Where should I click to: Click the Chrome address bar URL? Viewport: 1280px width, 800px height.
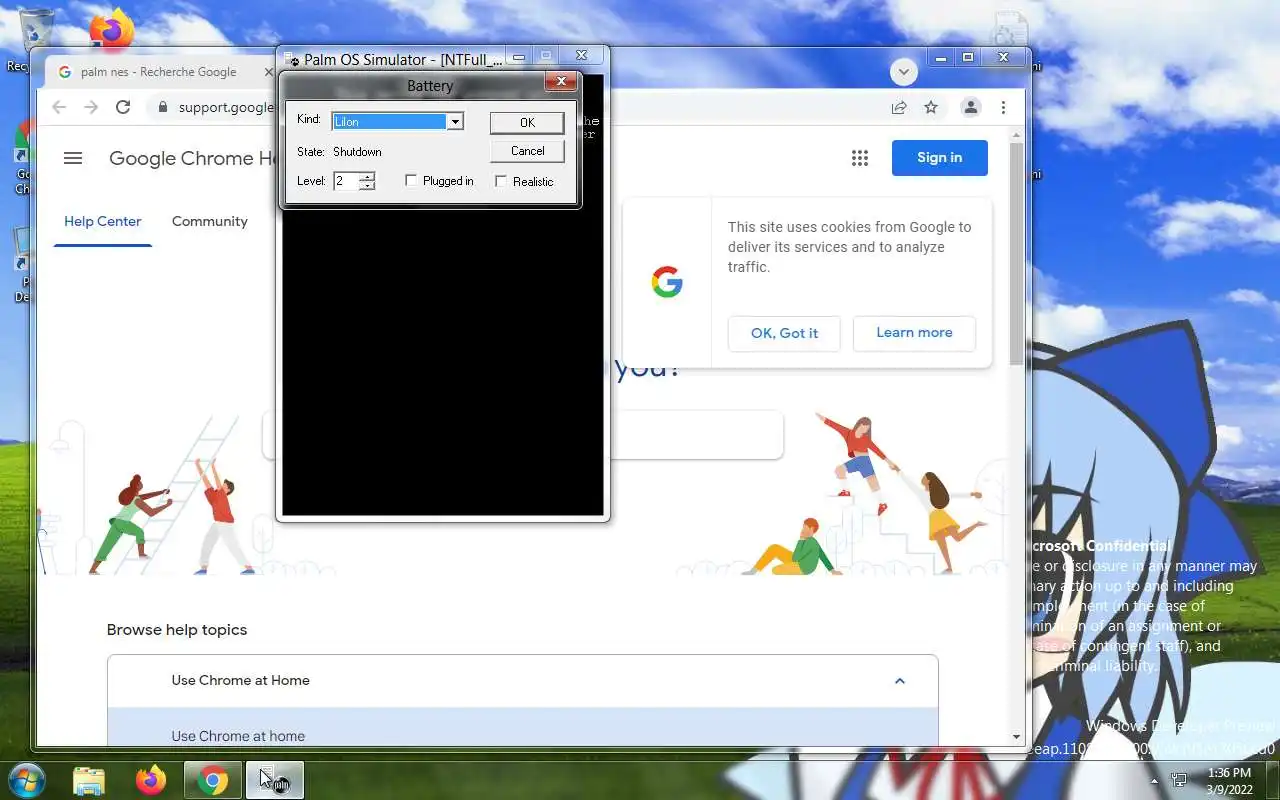tap(225, 108)
